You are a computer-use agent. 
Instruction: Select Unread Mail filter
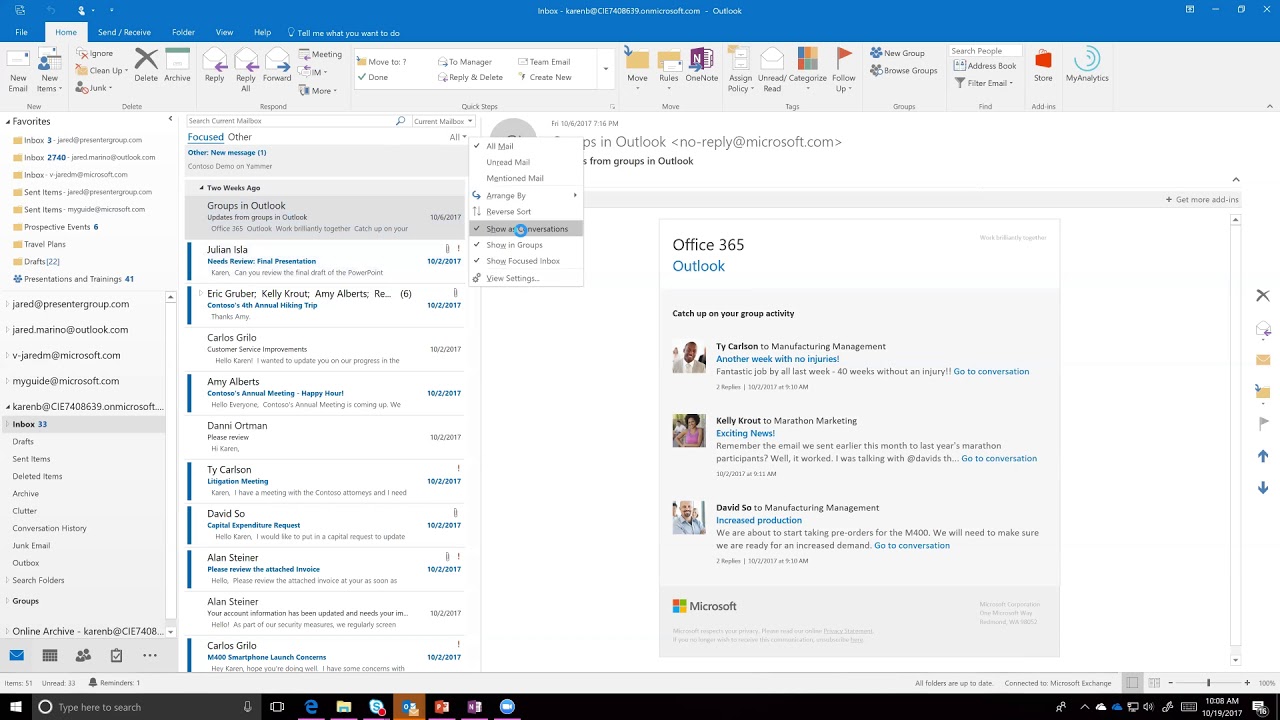(526, 162)
